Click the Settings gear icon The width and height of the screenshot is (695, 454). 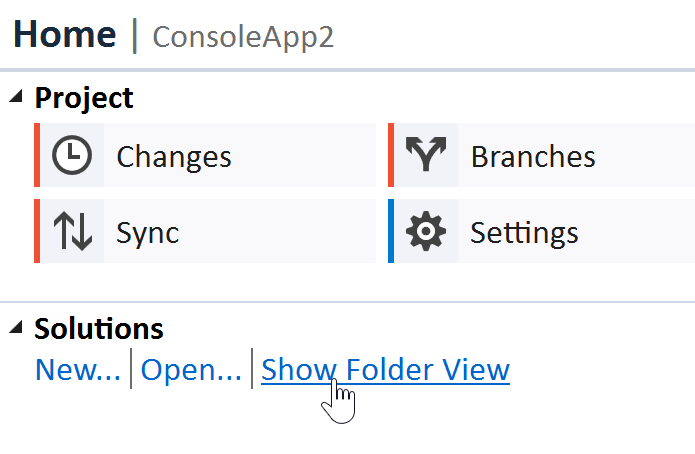tap(426, 232)
